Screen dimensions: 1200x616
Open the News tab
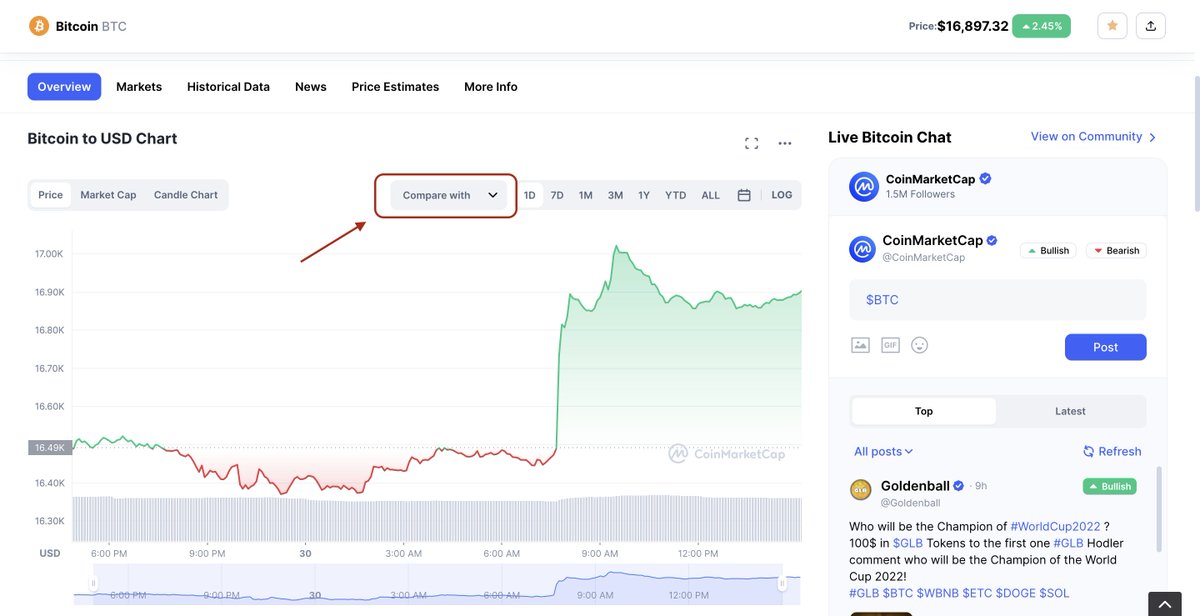pyautogui.click(x=311, y=87)
